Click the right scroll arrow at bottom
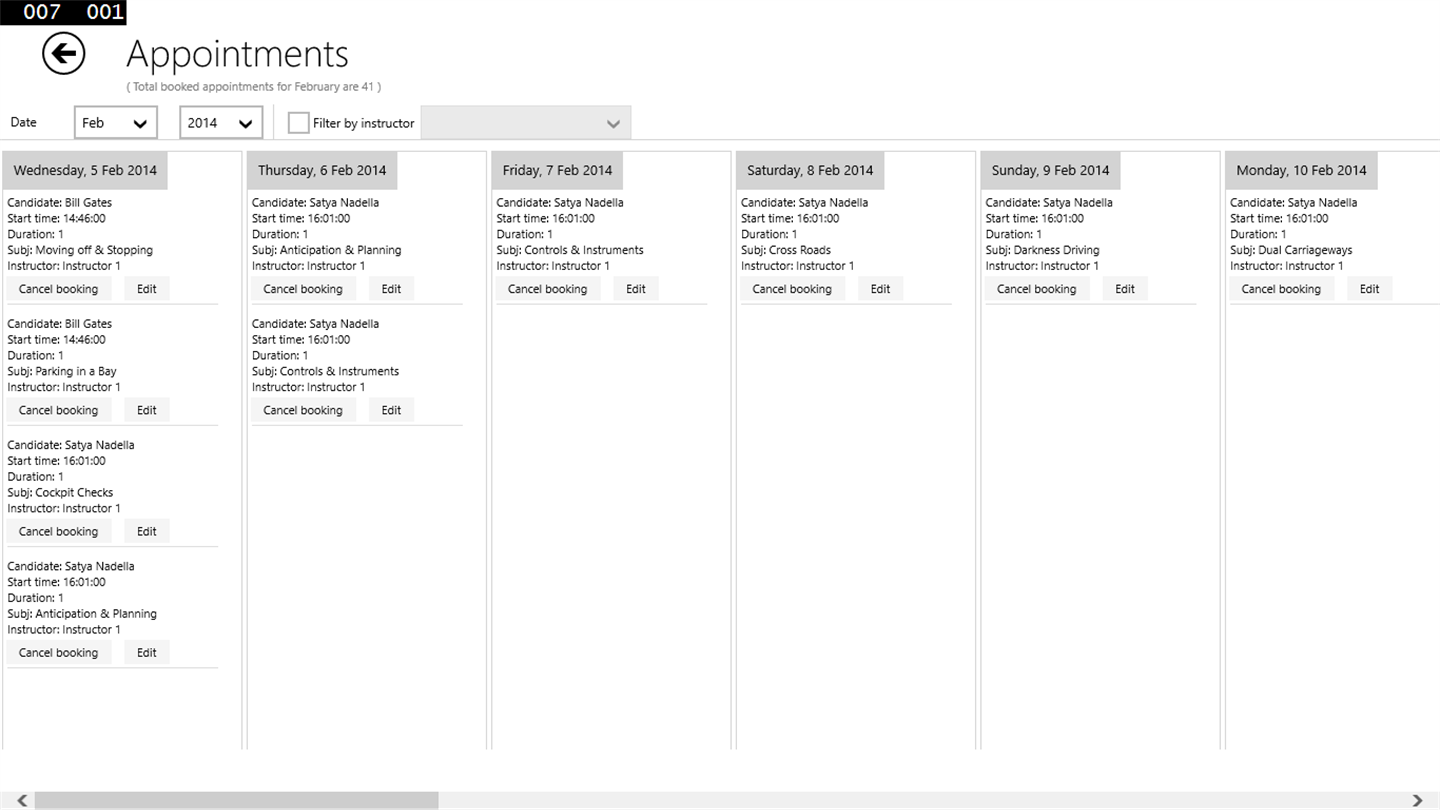Viewport: 1440px width, 810px height. (1417, 800)
